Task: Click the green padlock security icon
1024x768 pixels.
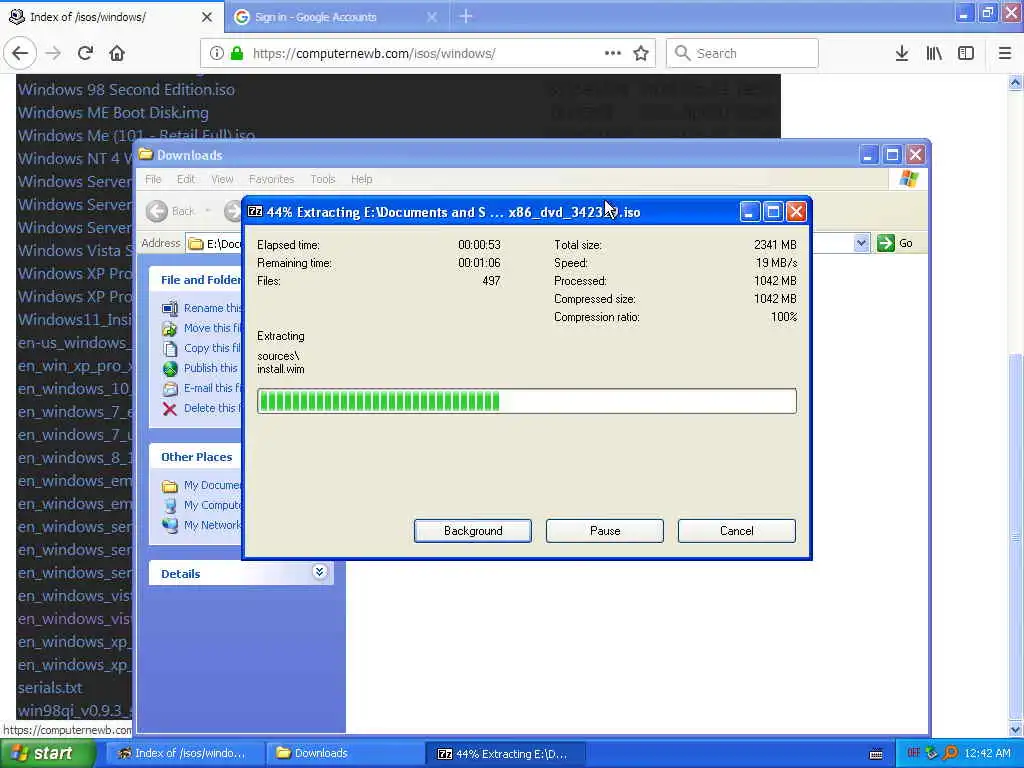Action: (237, 54)
